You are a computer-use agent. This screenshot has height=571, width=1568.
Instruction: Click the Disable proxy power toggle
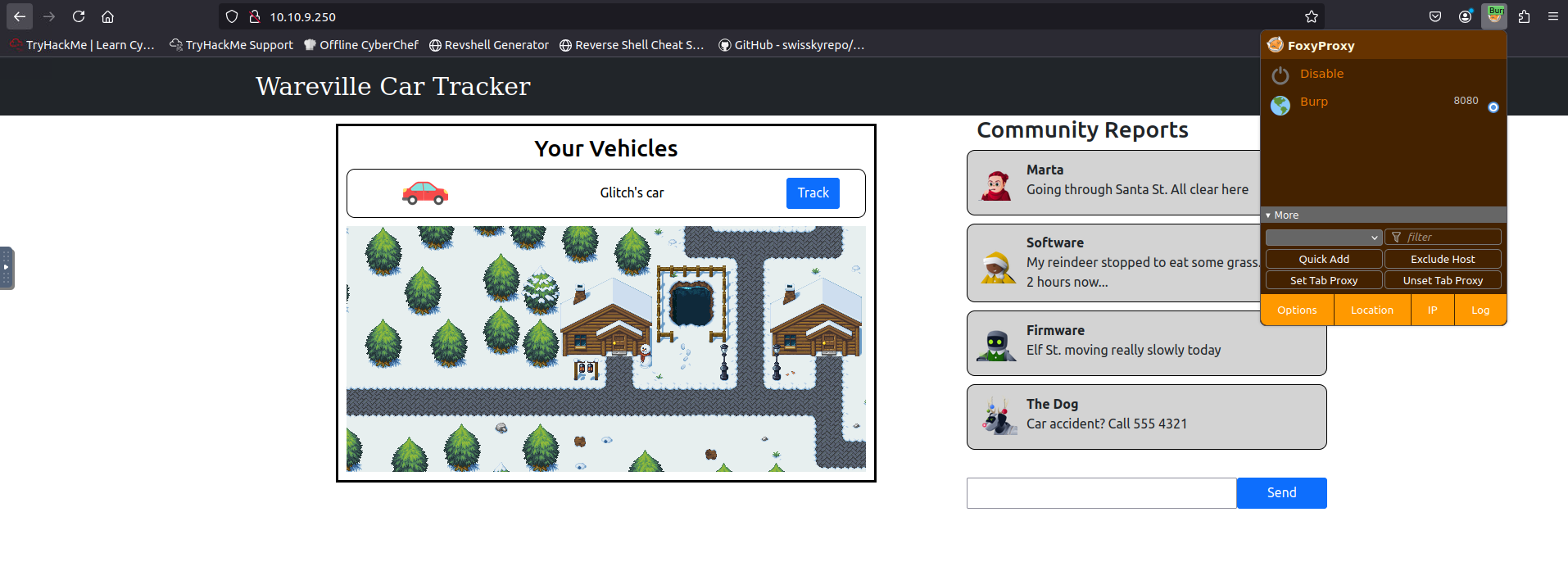(1280, 75)
